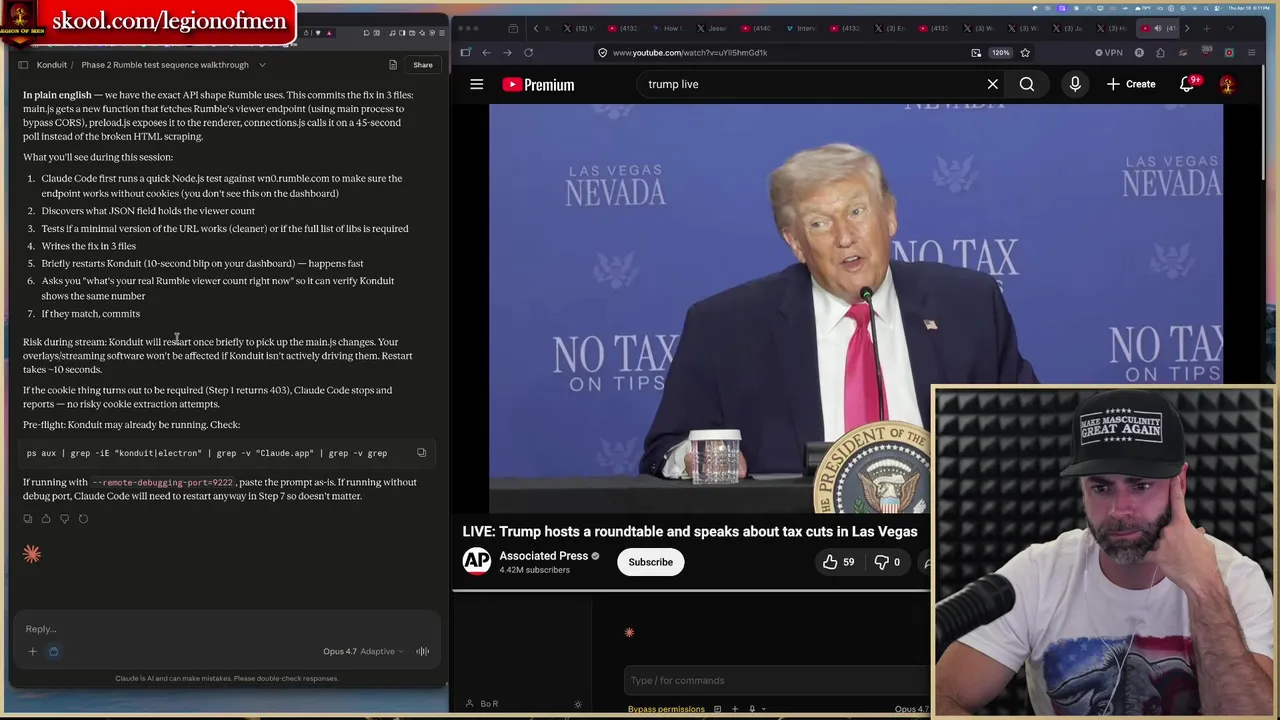Click the youtube.com address bar
1280x720 pixels.
780,52
